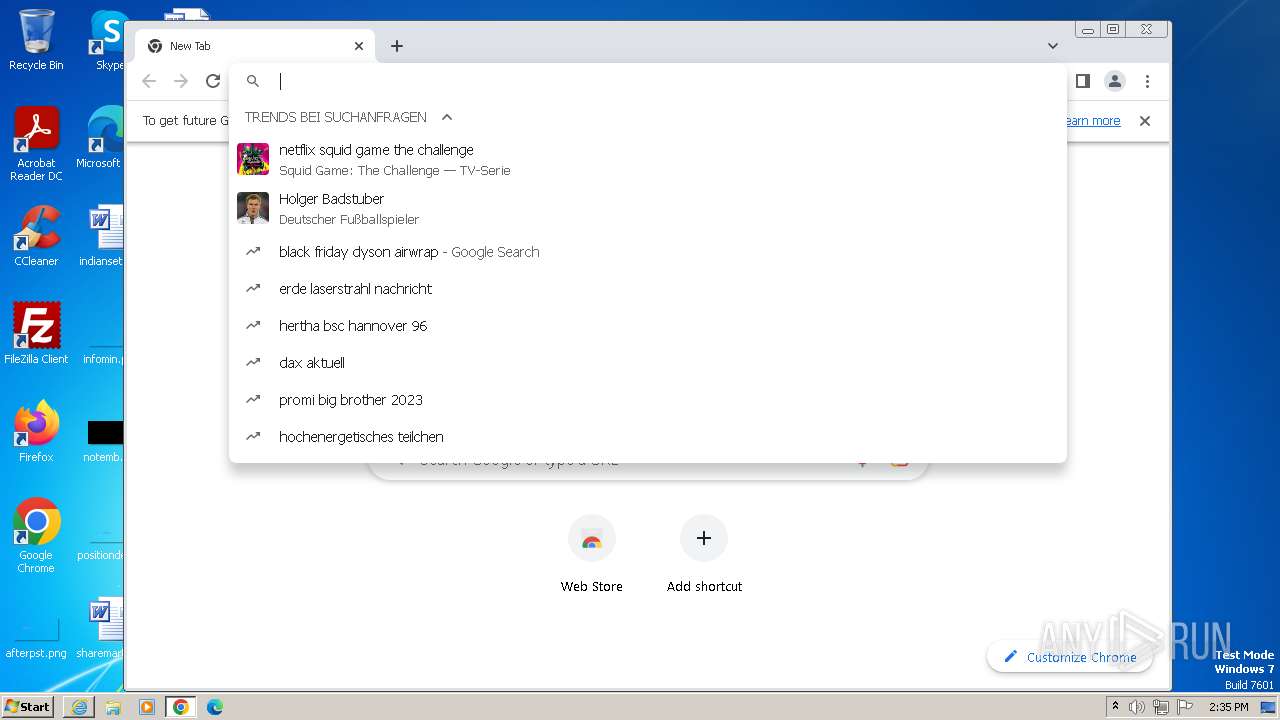This screenshot has width=1280, height=720.
Task: Click the network tray icon
Action: [1160, 707]
